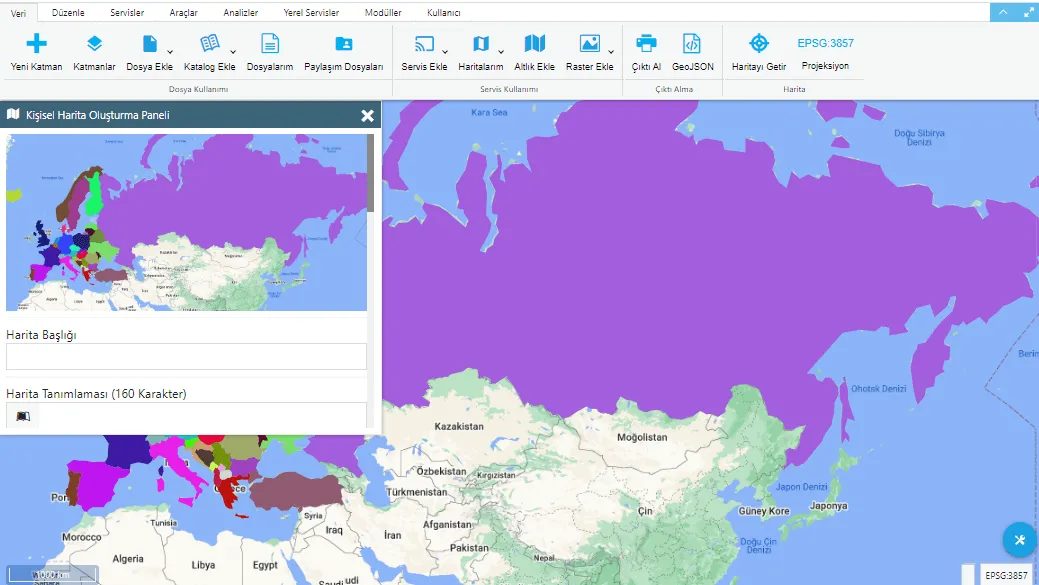This screenshot has width=1039, height=585.
Task: Click the GeoJSON code file icon
Action: tap(692, 44)
